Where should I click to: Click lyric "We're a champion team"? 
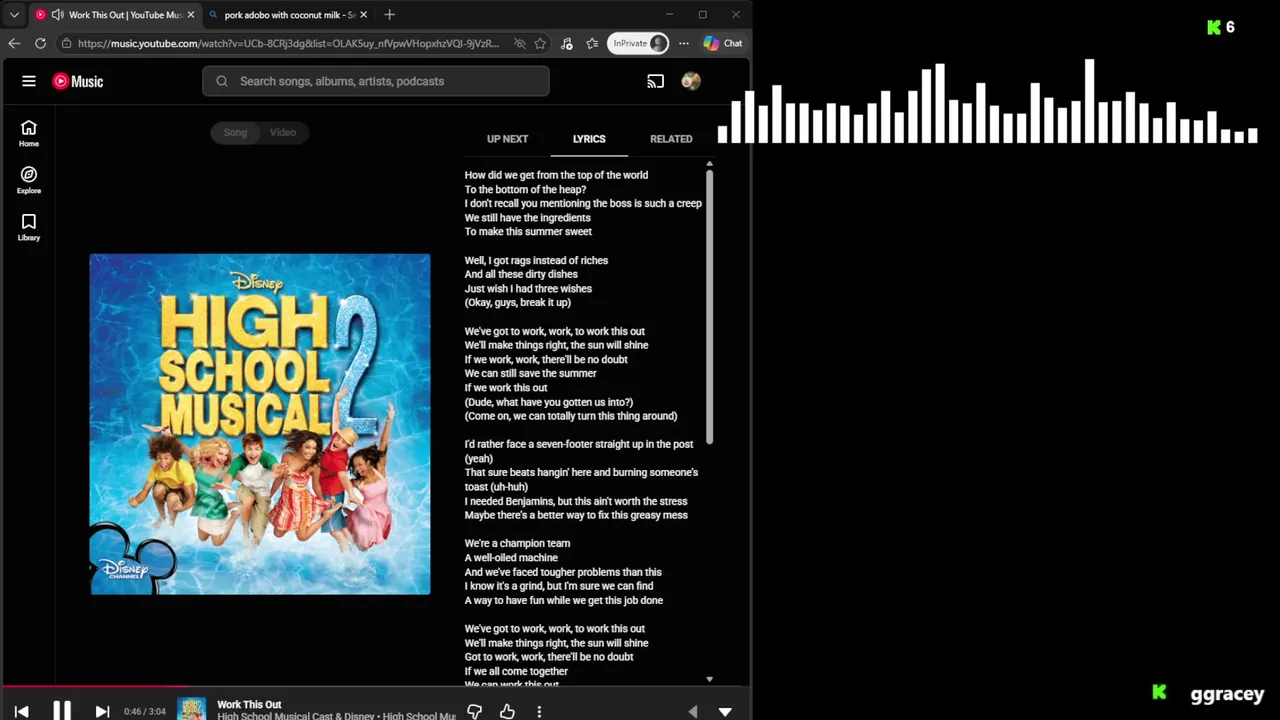pyautogui.click(x=517, y=544)
